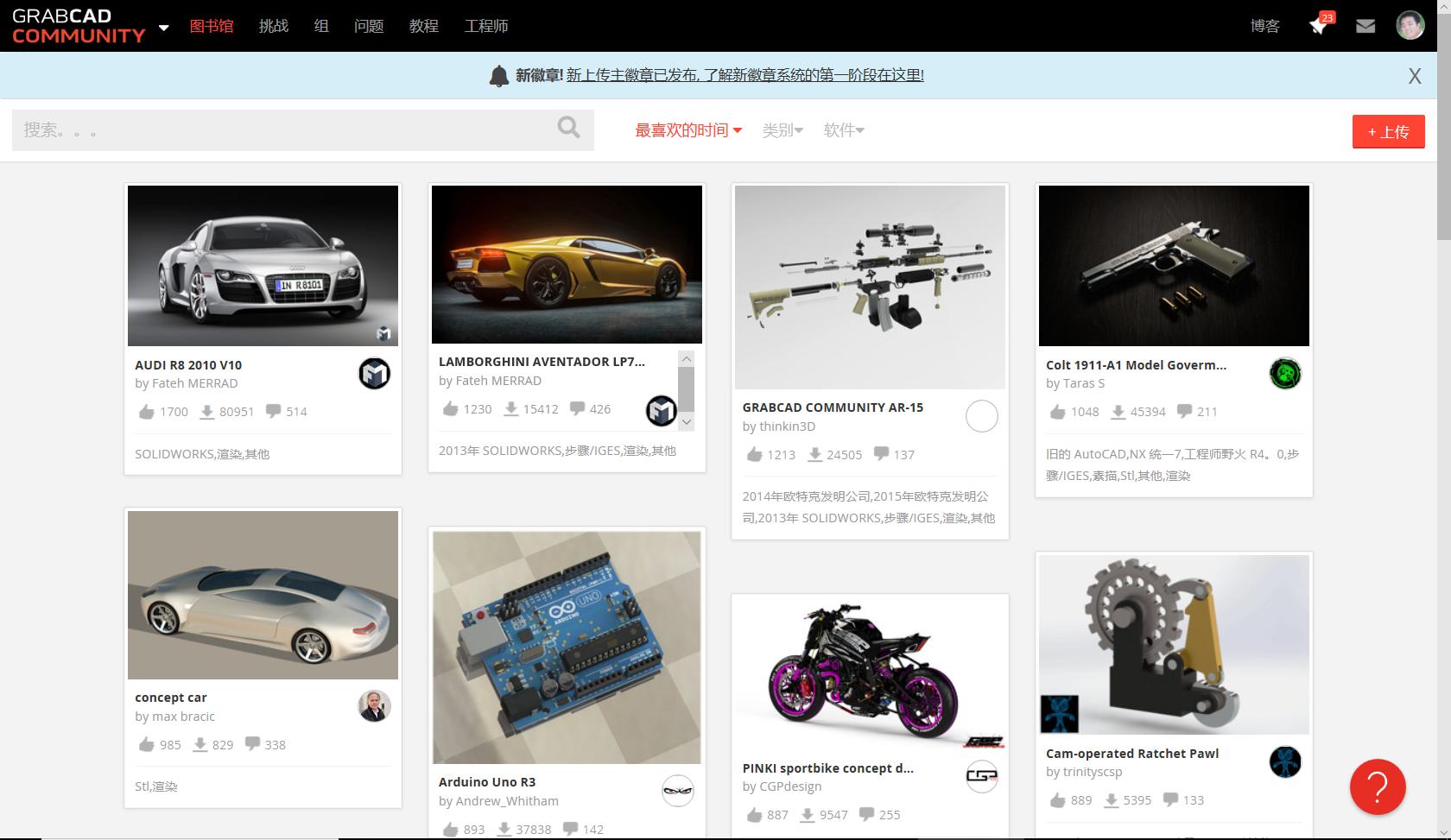This screenshot has width=1451, height=840.
Task: Open the 教程 section in the top menu
Action: (x=423, y=26)
